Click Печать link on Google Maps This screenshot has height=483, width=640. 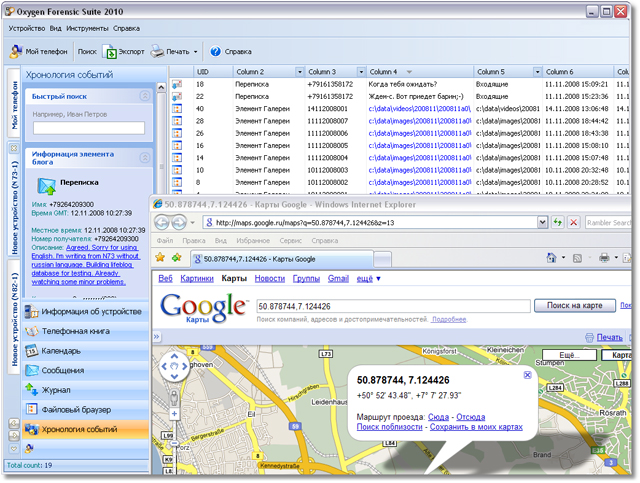(x=609, y=337)
